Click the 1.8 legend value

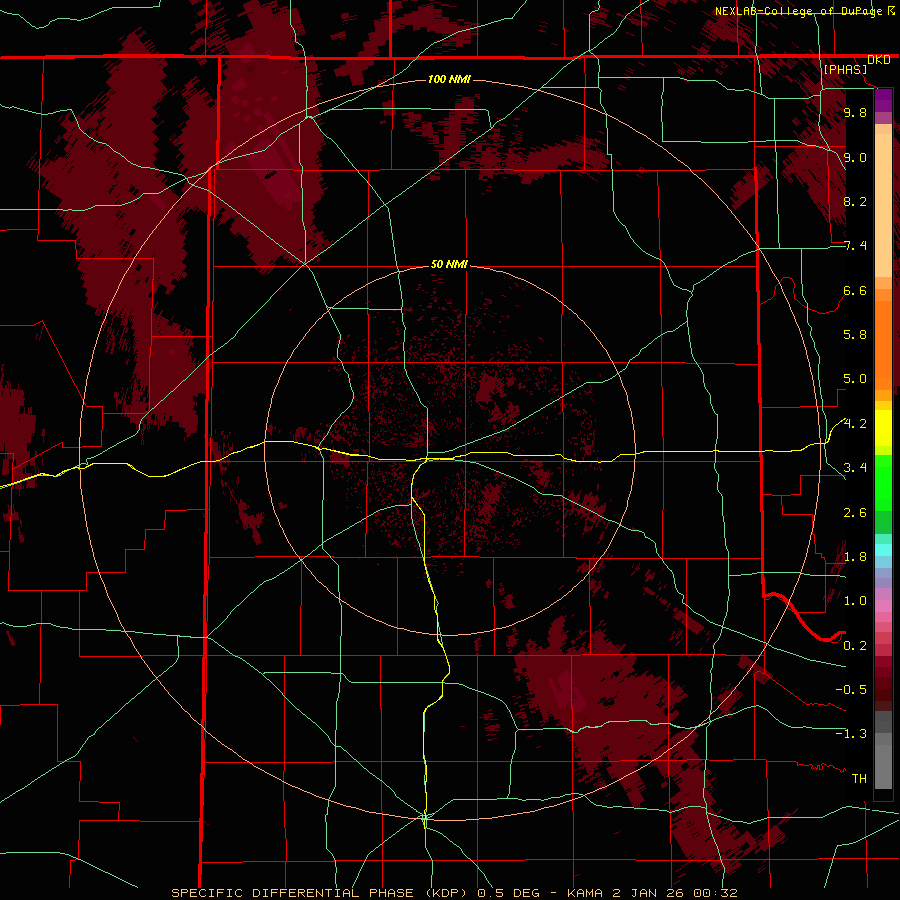point(855,557)
